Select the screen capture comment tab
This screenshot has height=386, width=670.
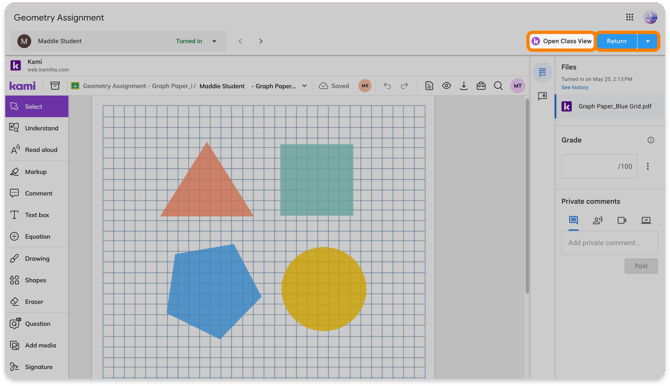point(646,220)
